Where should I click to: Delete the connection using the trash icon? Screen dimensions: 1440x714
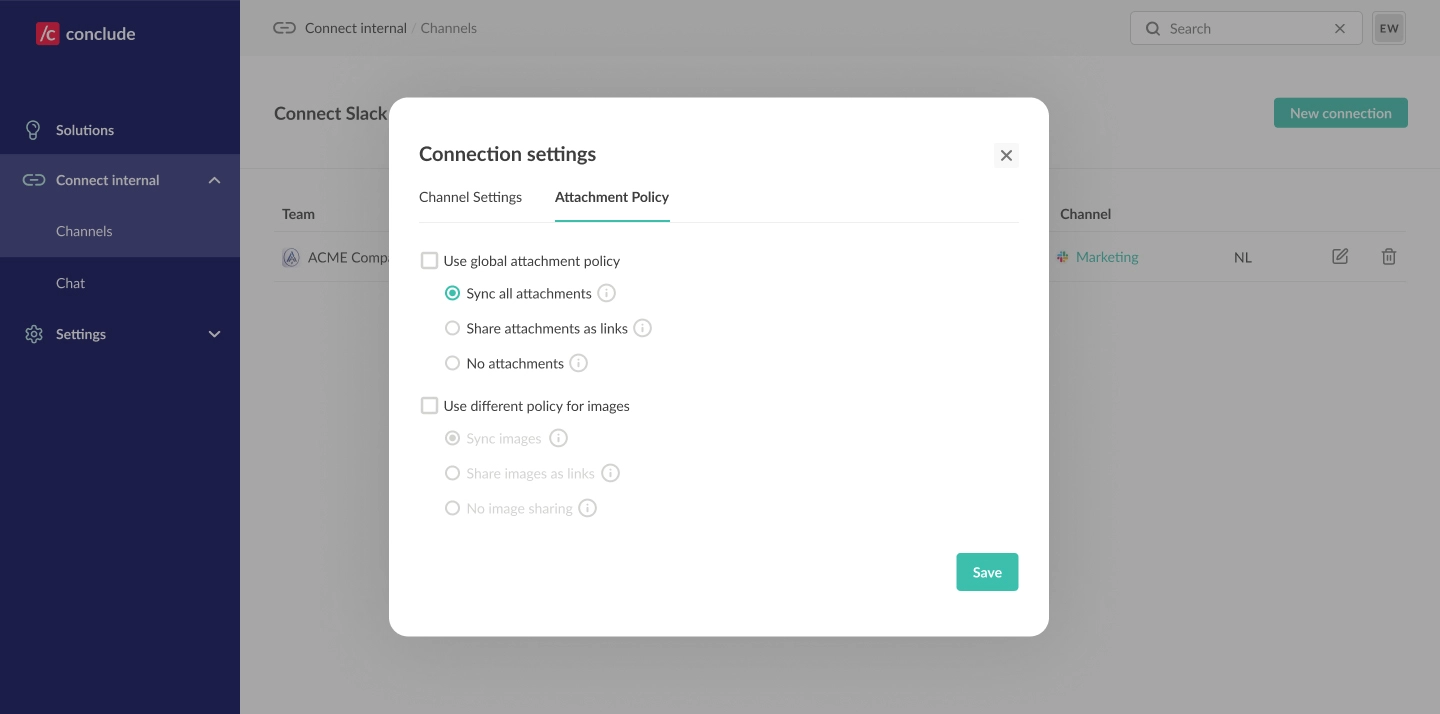pyautogui.click(x=1389, y=257)
